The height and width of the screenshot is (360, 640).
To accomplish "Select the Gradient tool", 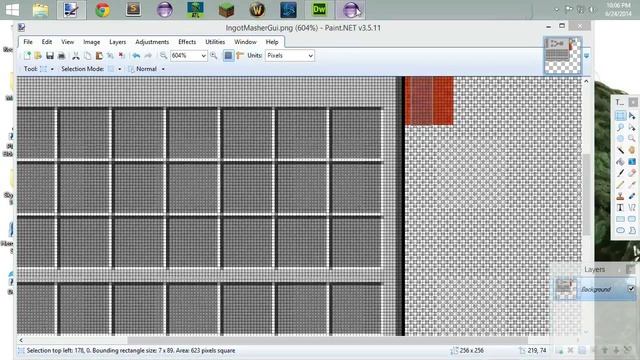I will [632, 162].
